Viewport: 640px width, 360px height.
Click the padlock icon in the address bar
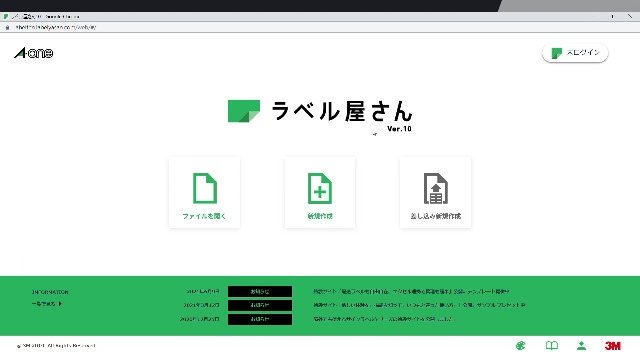[x=7, y=27]
